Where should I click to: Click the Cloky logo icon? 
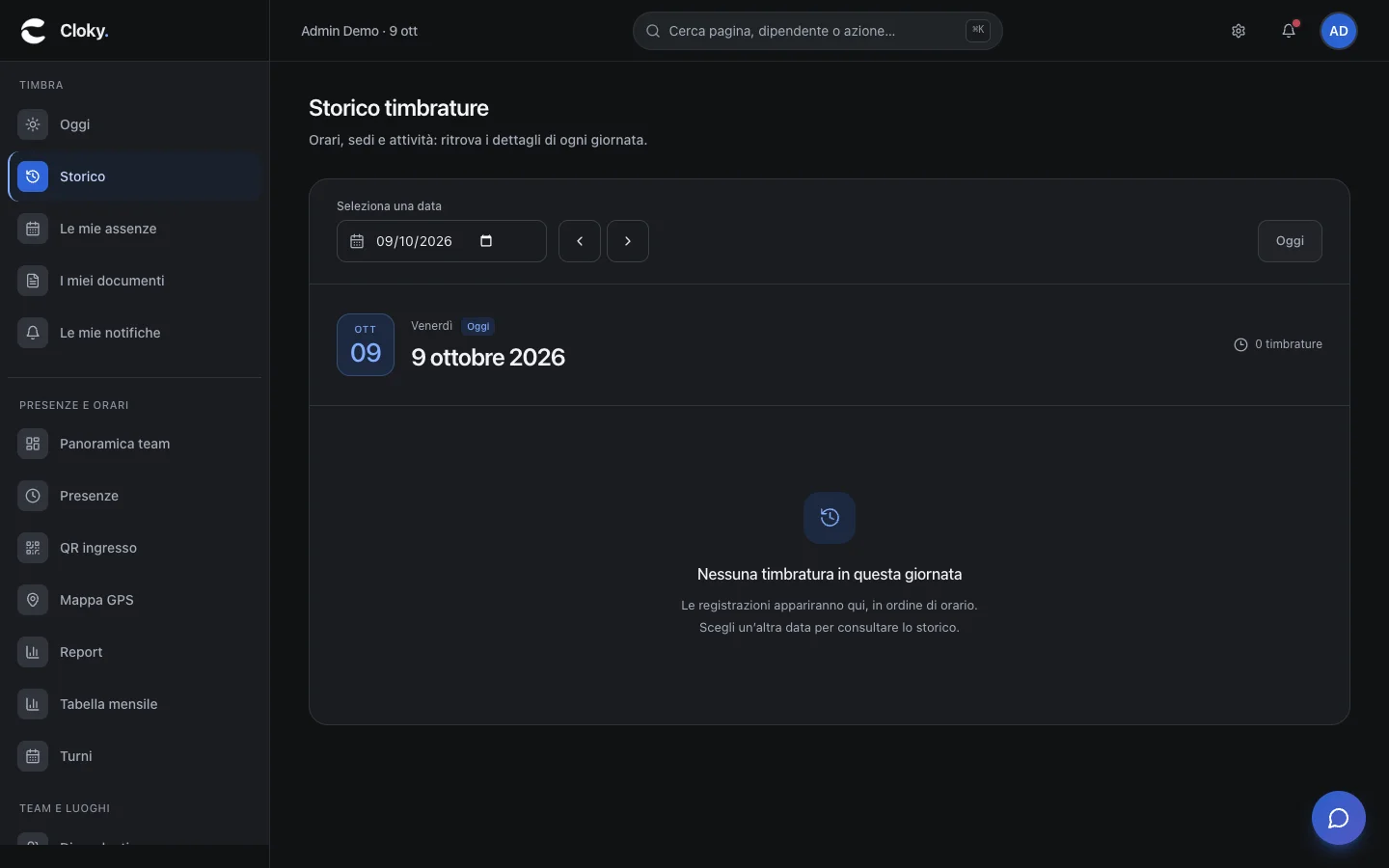pyautogui.click(x=34, y=31)
